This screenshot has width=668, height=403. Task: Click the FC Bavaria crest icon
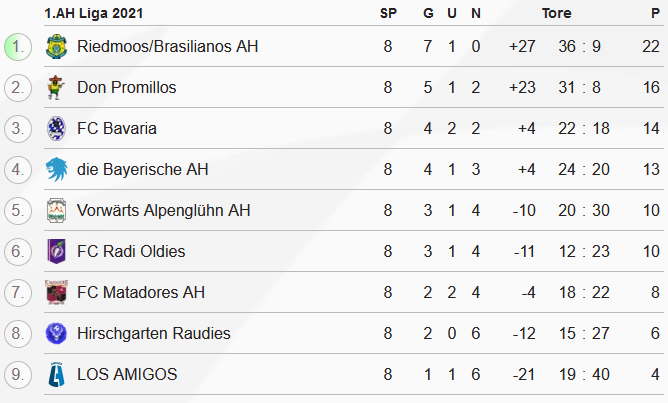coord(56,129)
